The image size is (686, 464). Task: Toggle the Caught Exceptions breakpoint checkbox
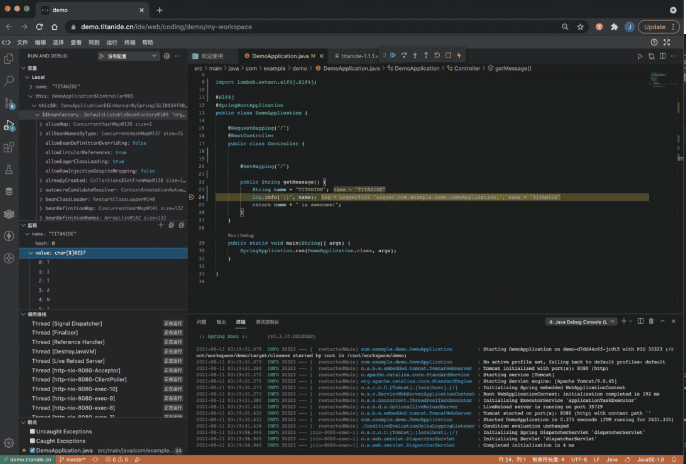coord(30,440)
